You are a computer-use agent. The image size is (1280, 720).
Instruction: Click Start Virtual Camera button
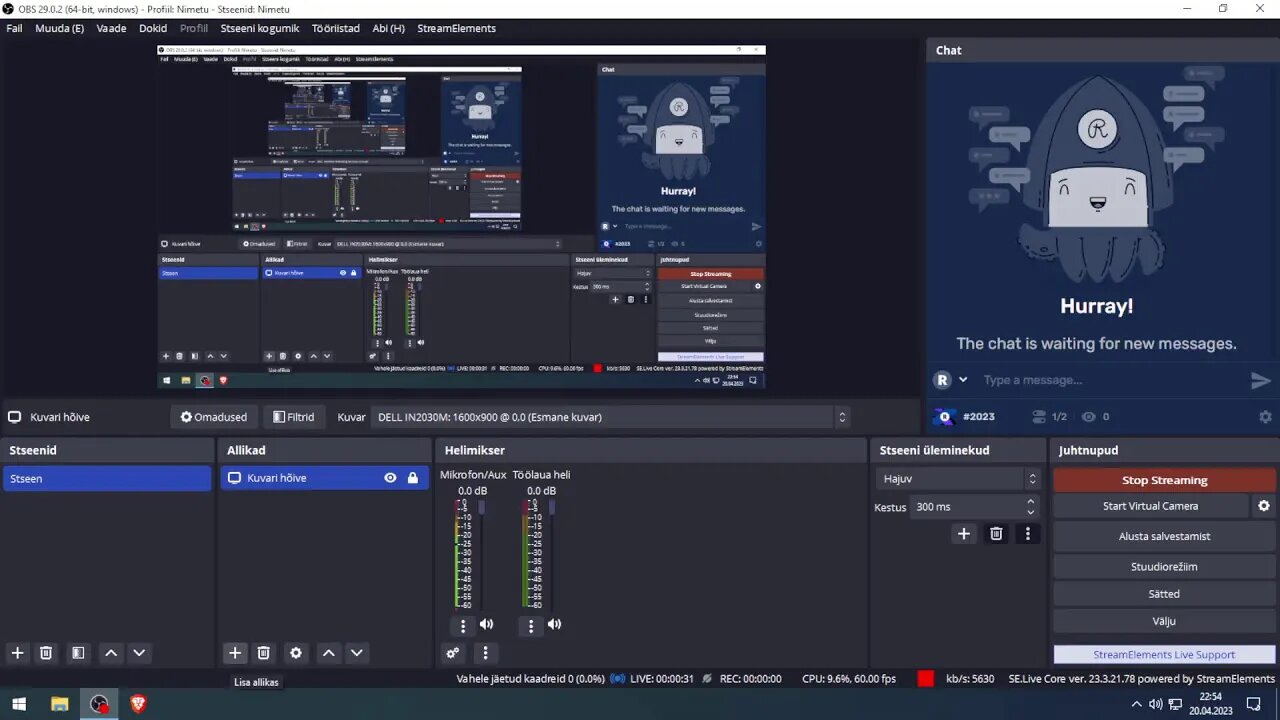point(1150,506)
